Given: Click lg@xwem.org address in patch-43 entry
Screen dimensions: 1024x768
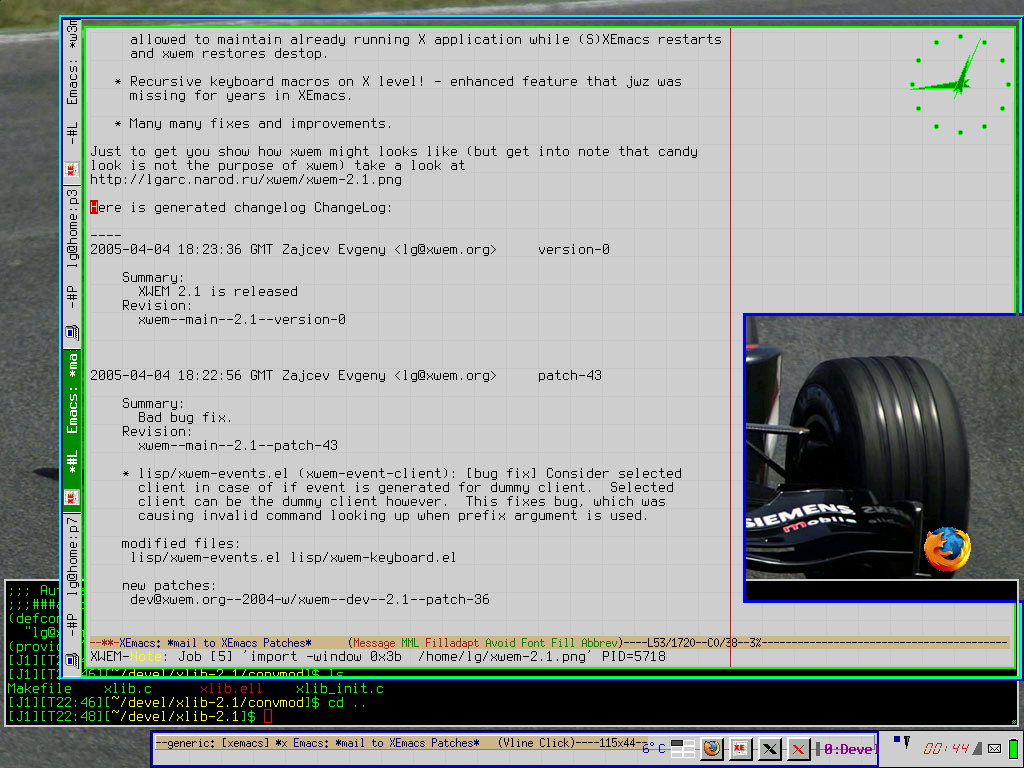Looking at the screenshot, I should click(445, 376).
